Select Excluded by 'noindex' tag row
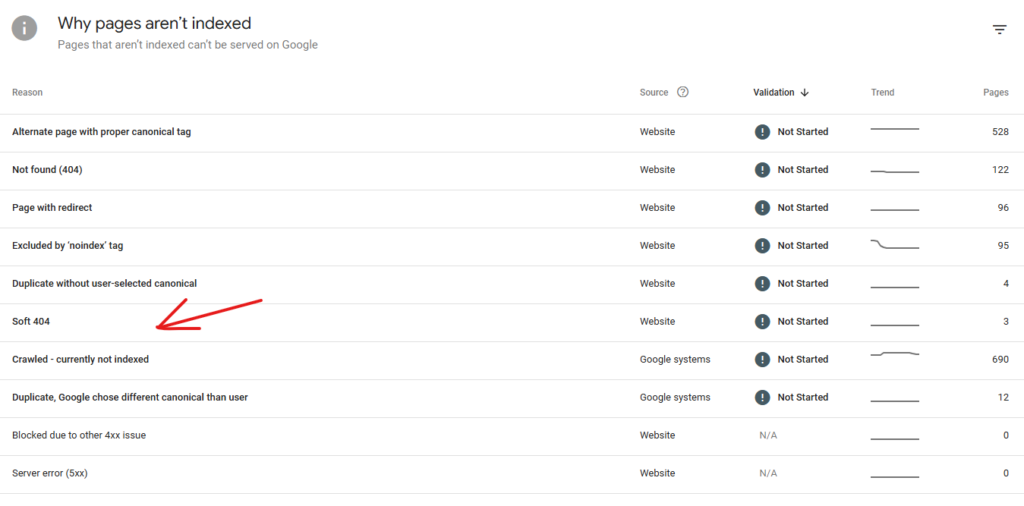 (x=68, y=246)
